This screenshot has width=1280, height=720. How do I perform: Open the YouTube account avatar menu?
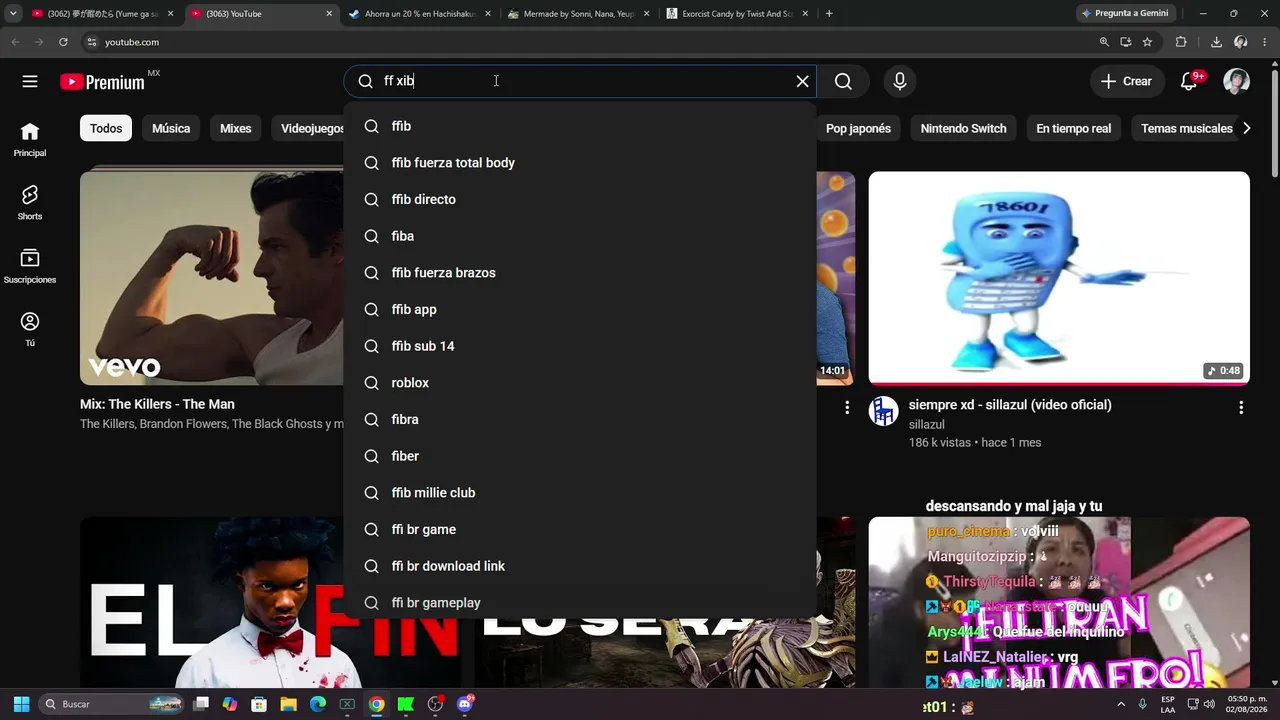click(x=1237, y=81)
